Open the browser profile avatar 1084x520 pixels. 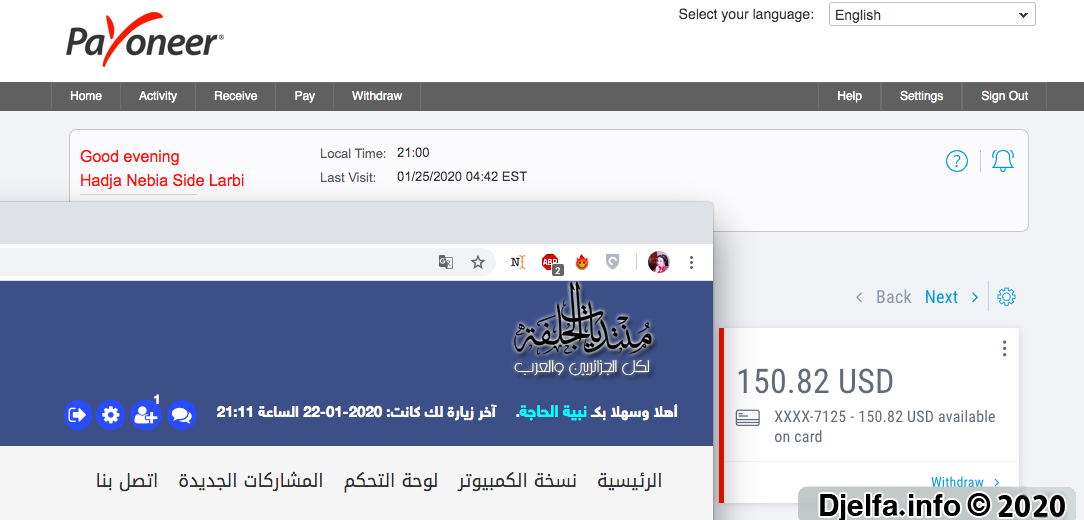[x=658, y=262]
